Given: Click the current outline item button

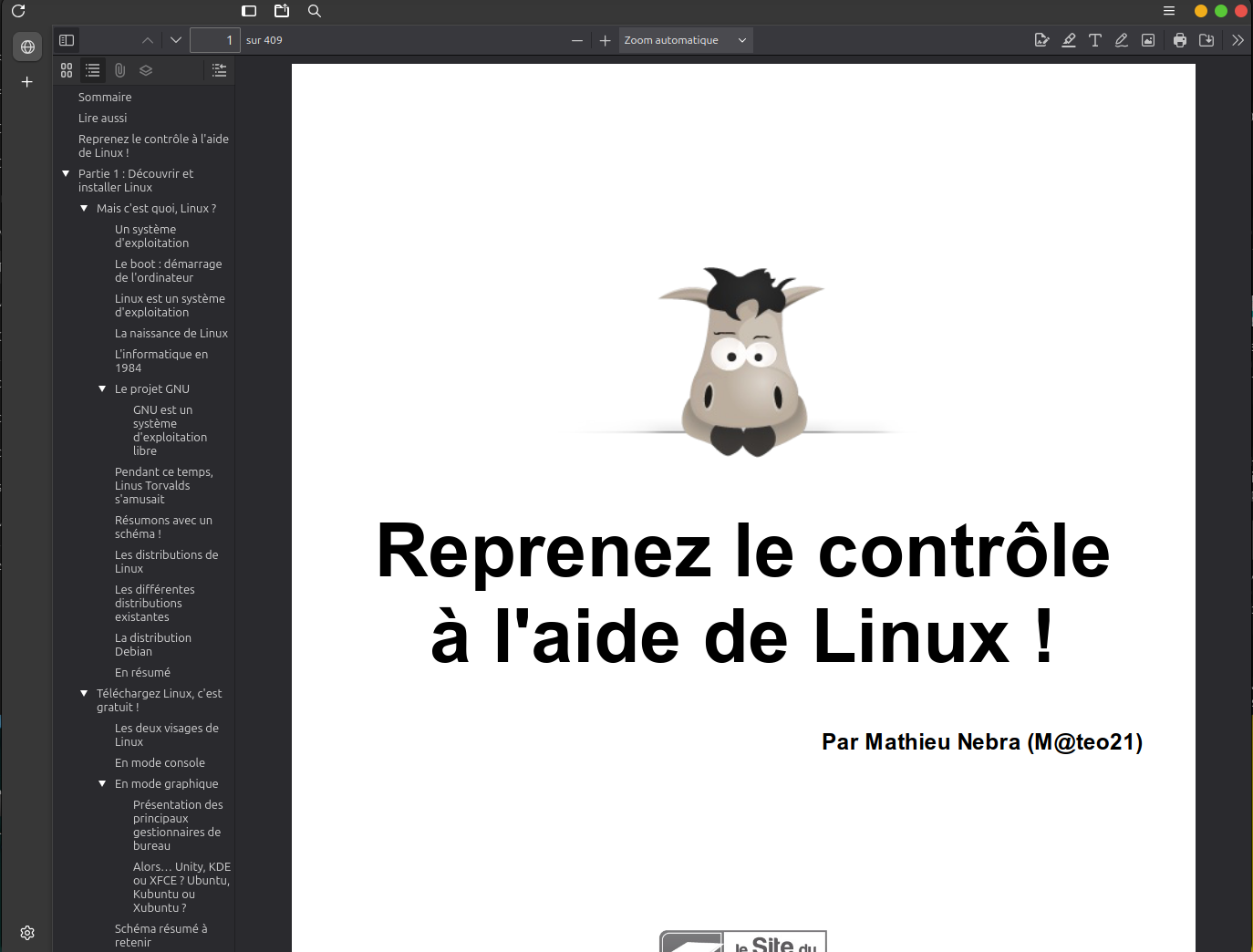Looking at the screenshot, I should [x=219, y=70].
